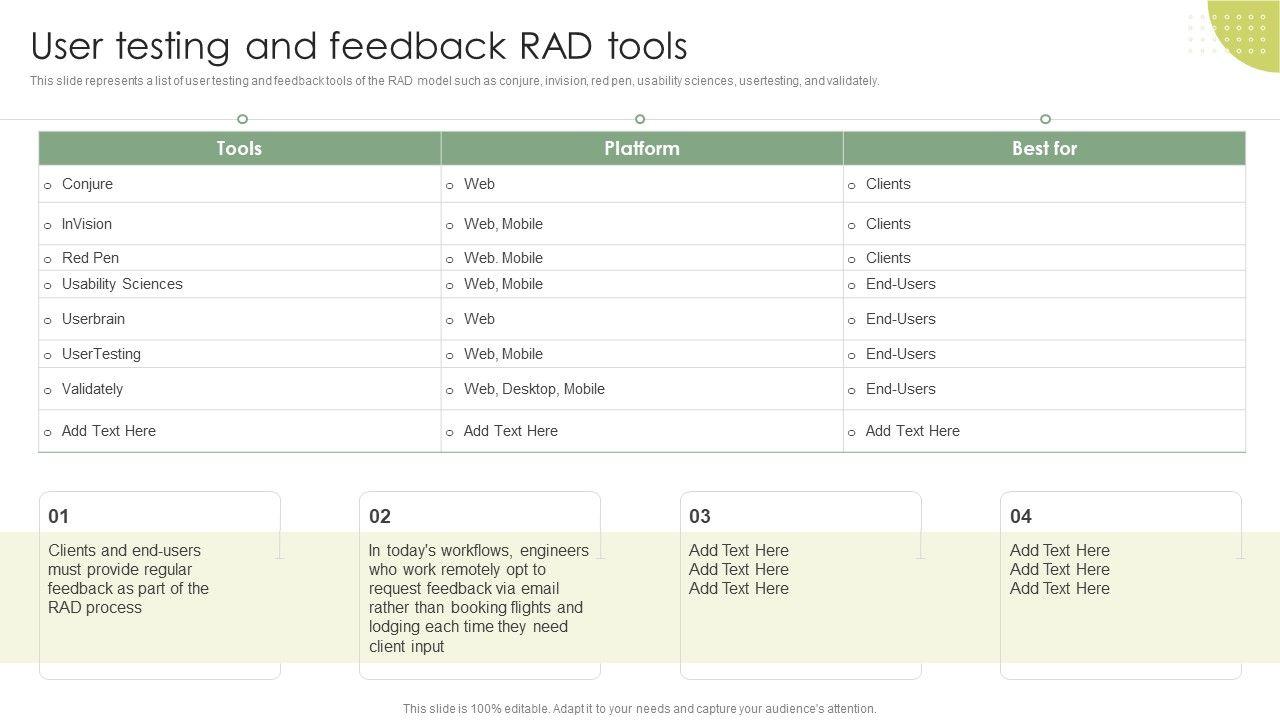Select the card 02 text about engineers working remotely
The image size is (1280, 720).
pyautogui.click(x=478, y=598)
